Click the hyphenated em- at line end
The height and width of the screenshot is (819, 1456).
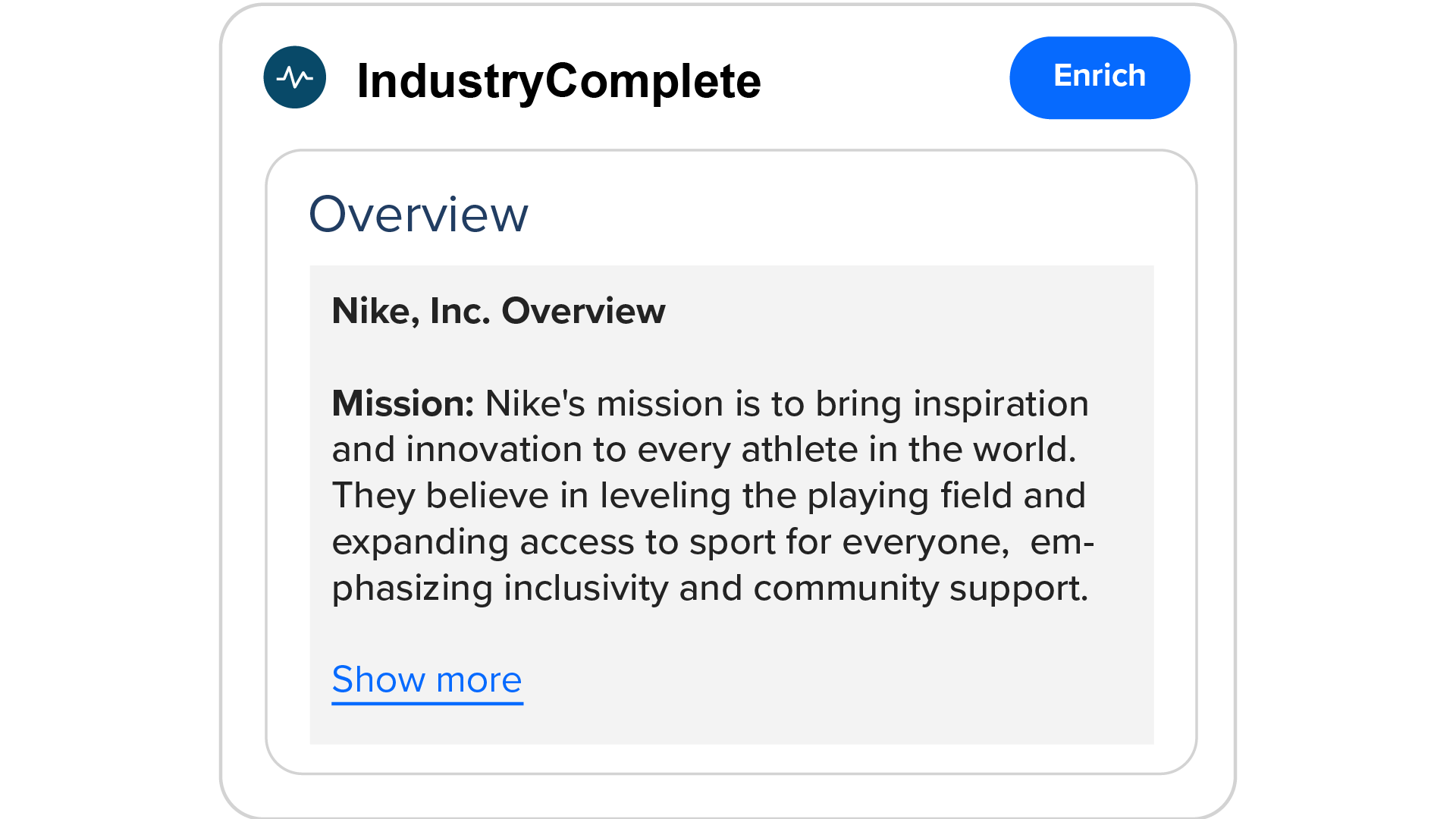coord(1062,543)
